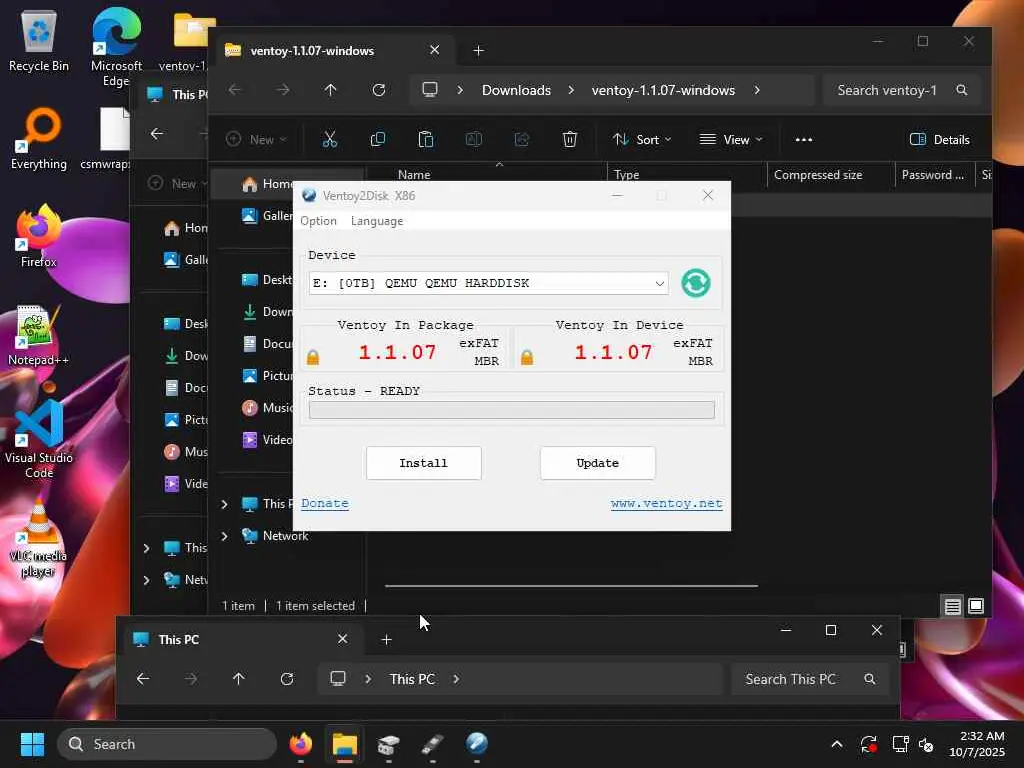Click the Search ventoy-1 input field
The width and height of the screenshot is (1024, 768).
(x=901, y=90)
